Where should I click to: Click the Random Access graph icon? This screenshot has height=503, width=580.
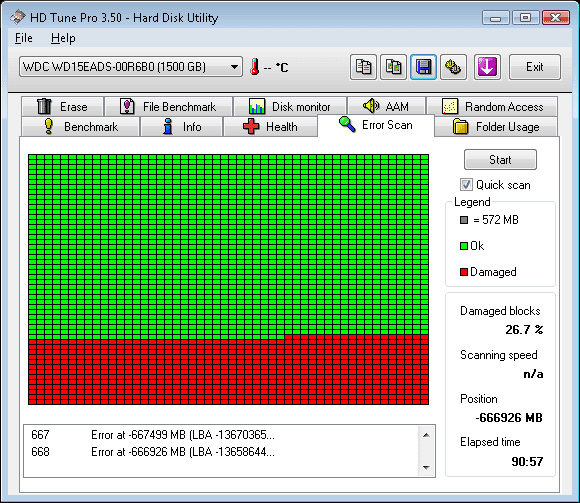pyautogui.click(x=450, y=107)
